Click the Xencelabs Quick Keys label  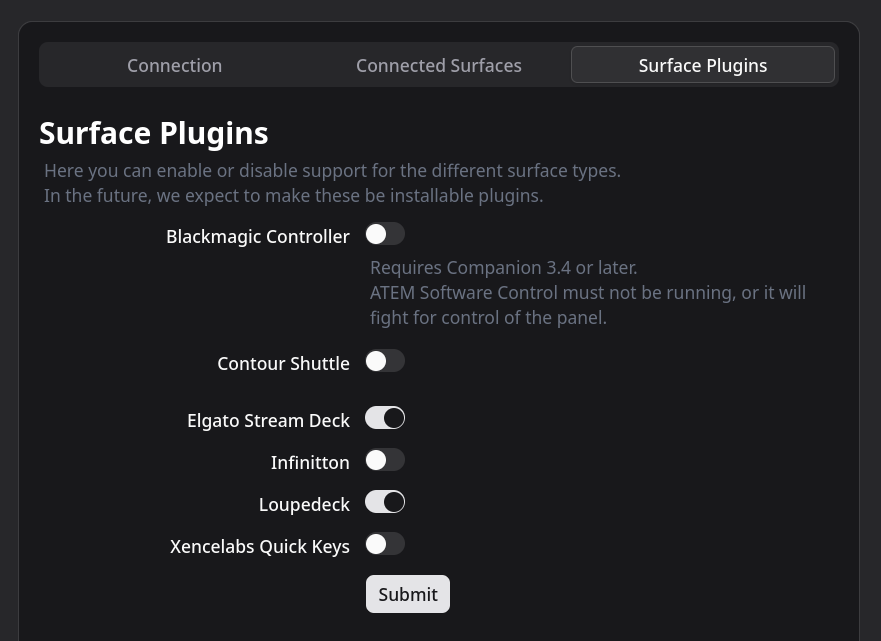(x=259, y=546)
